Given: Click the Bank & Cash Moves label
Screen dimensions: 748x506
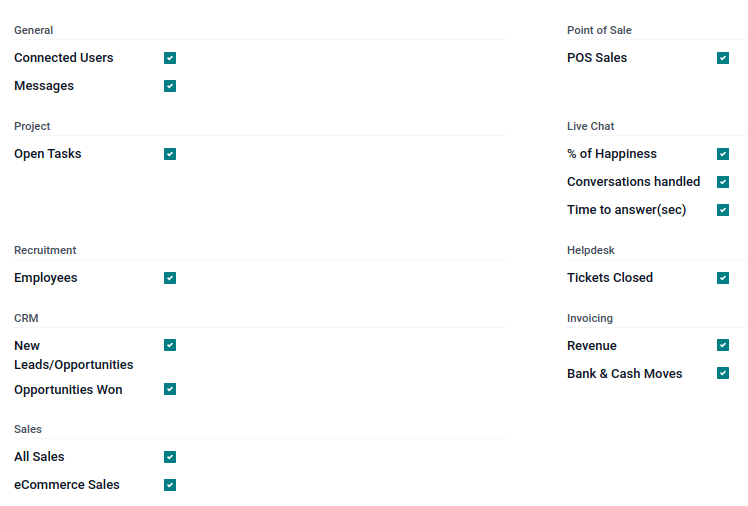Looking at the screenshot, I should click(x=624, y=374).
